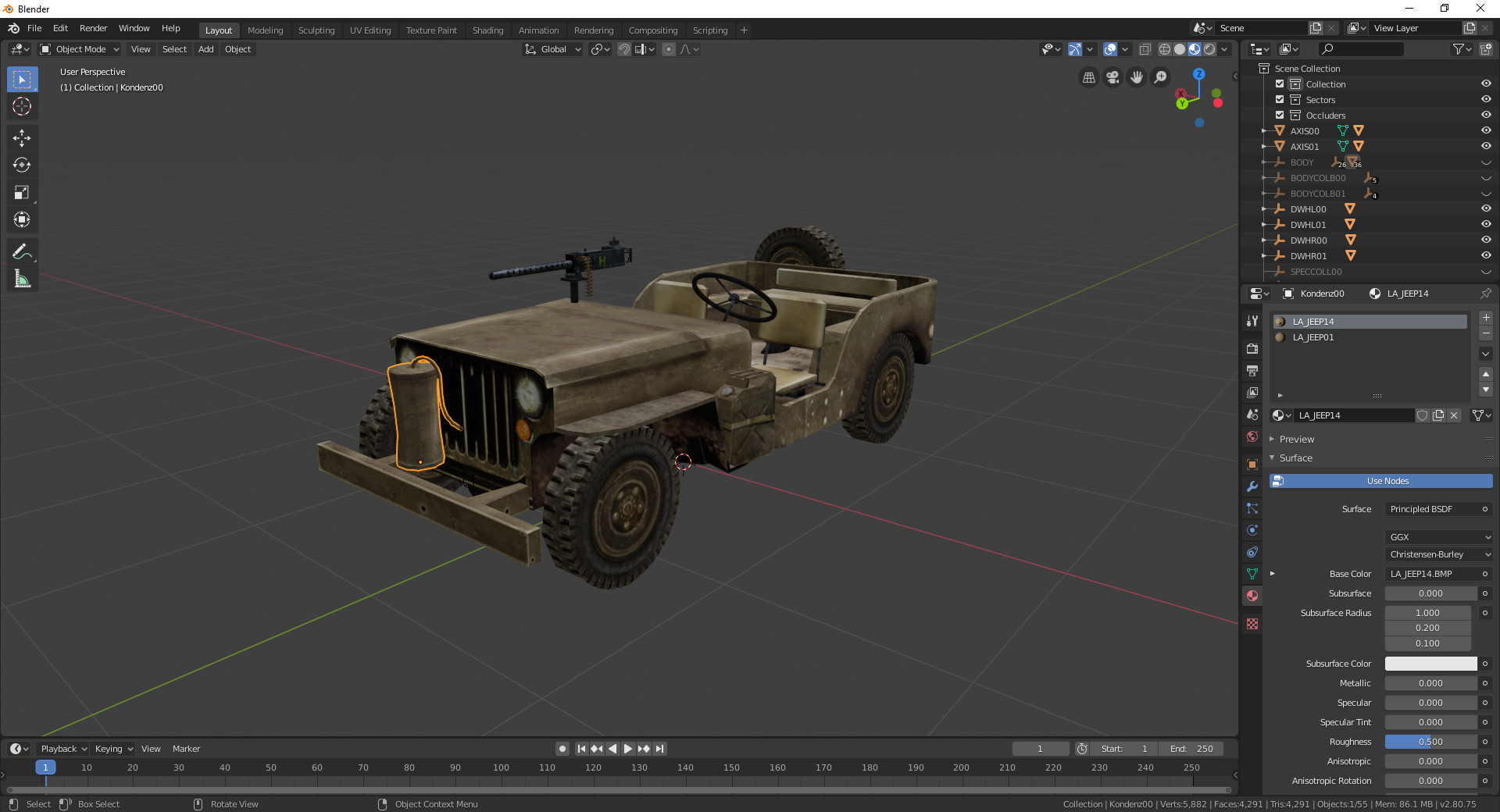Image resolution: width=1500 pixels, height=812 pixels.
Task: Open the viewport Add menu
Action: (x=205, y=49)
